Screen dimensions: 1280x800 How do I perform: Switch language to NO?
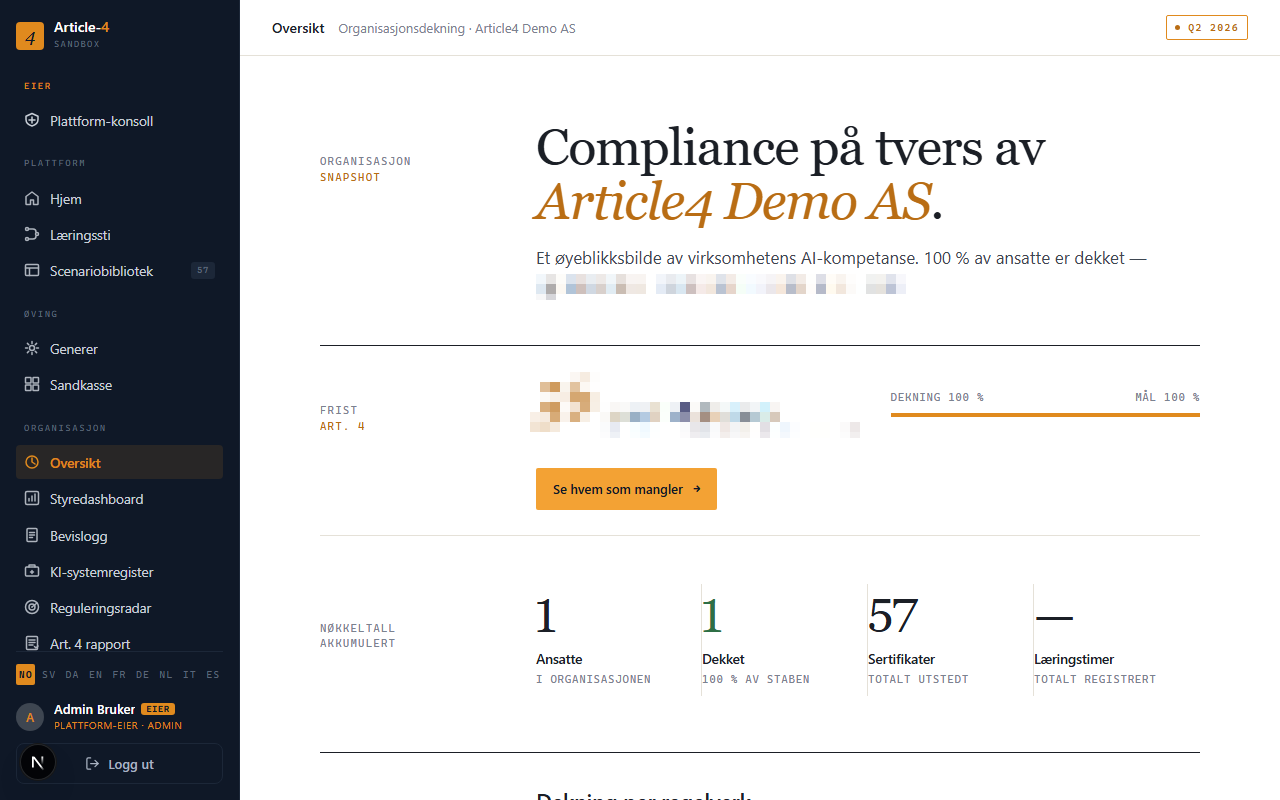(25, 675)
